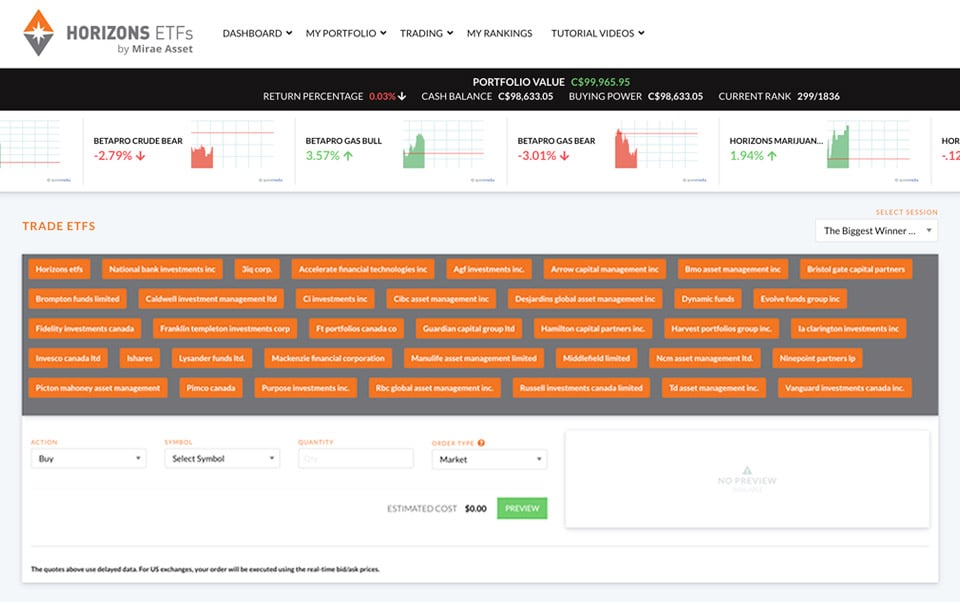
Task: Click the green Preview button
Action: [522, 508]
